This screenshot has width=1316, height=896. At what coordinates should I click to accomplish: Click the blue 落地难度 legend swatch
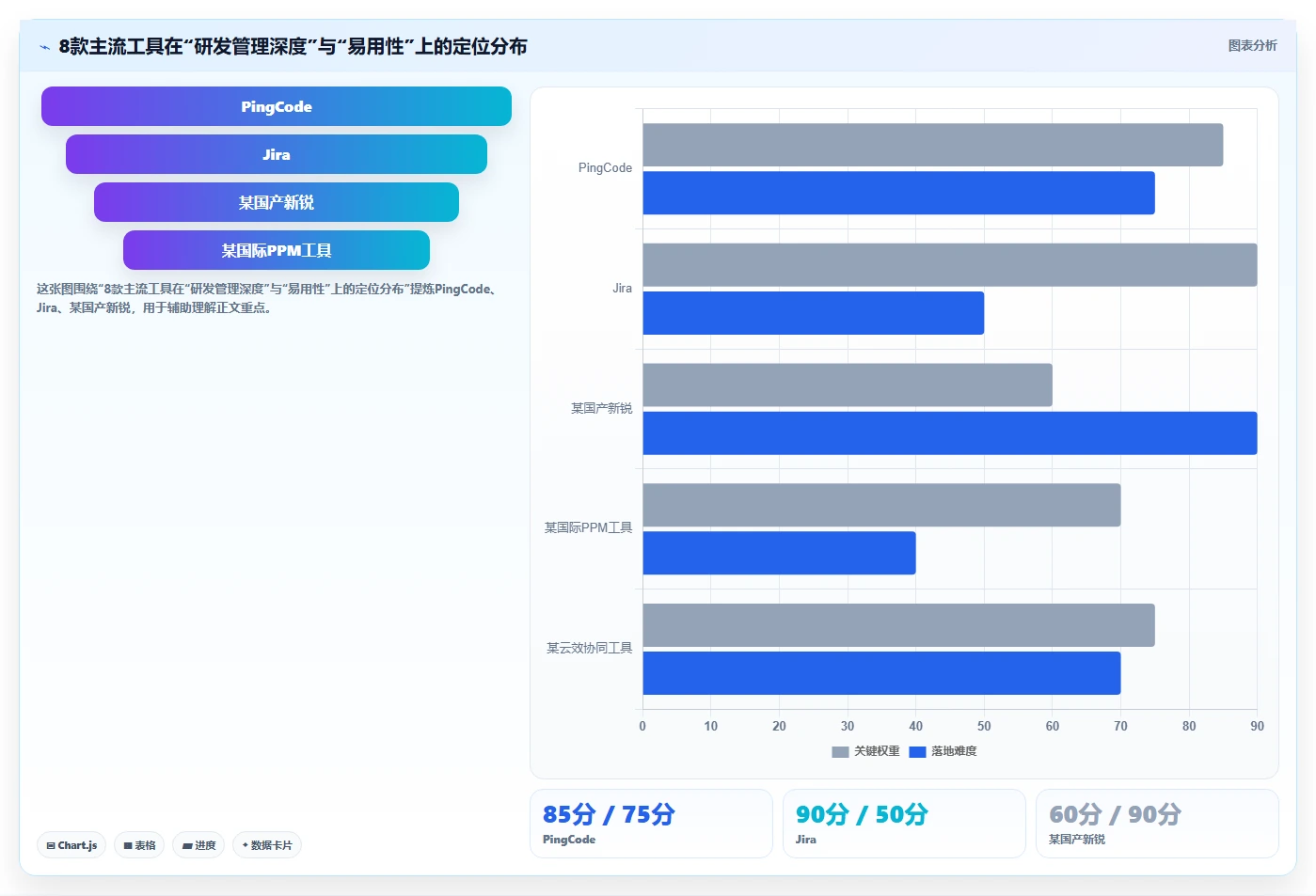[917, 751]
